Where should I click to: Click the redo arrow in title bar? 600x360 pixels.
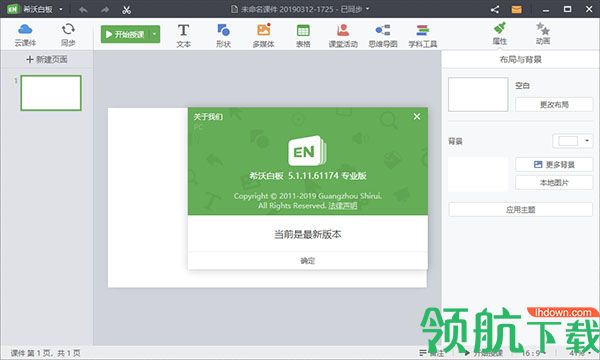[105, 10]
